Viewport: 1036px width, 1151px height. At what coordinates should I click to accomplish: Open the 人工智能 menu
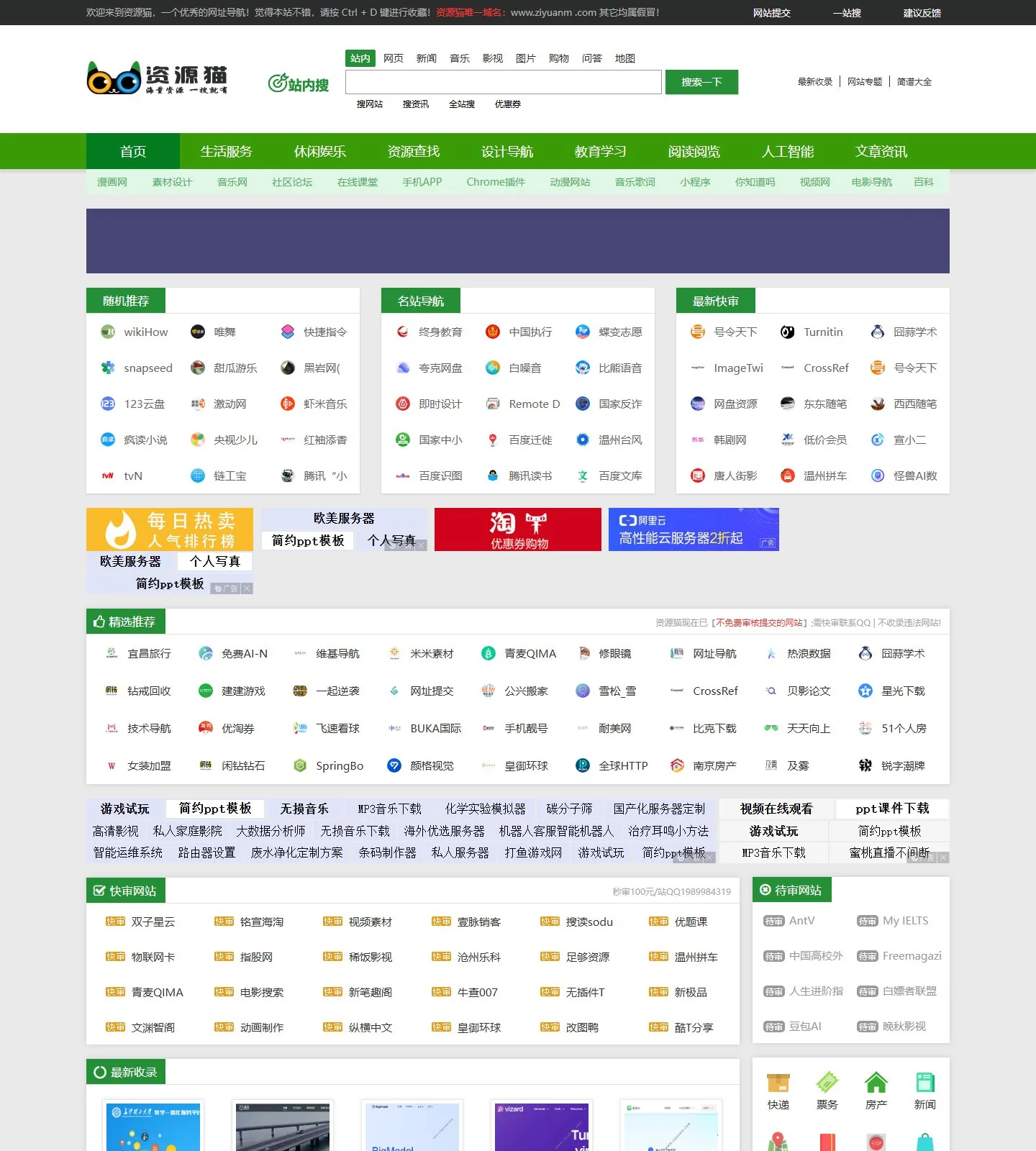pyautogui.click(x=788, y=151)
